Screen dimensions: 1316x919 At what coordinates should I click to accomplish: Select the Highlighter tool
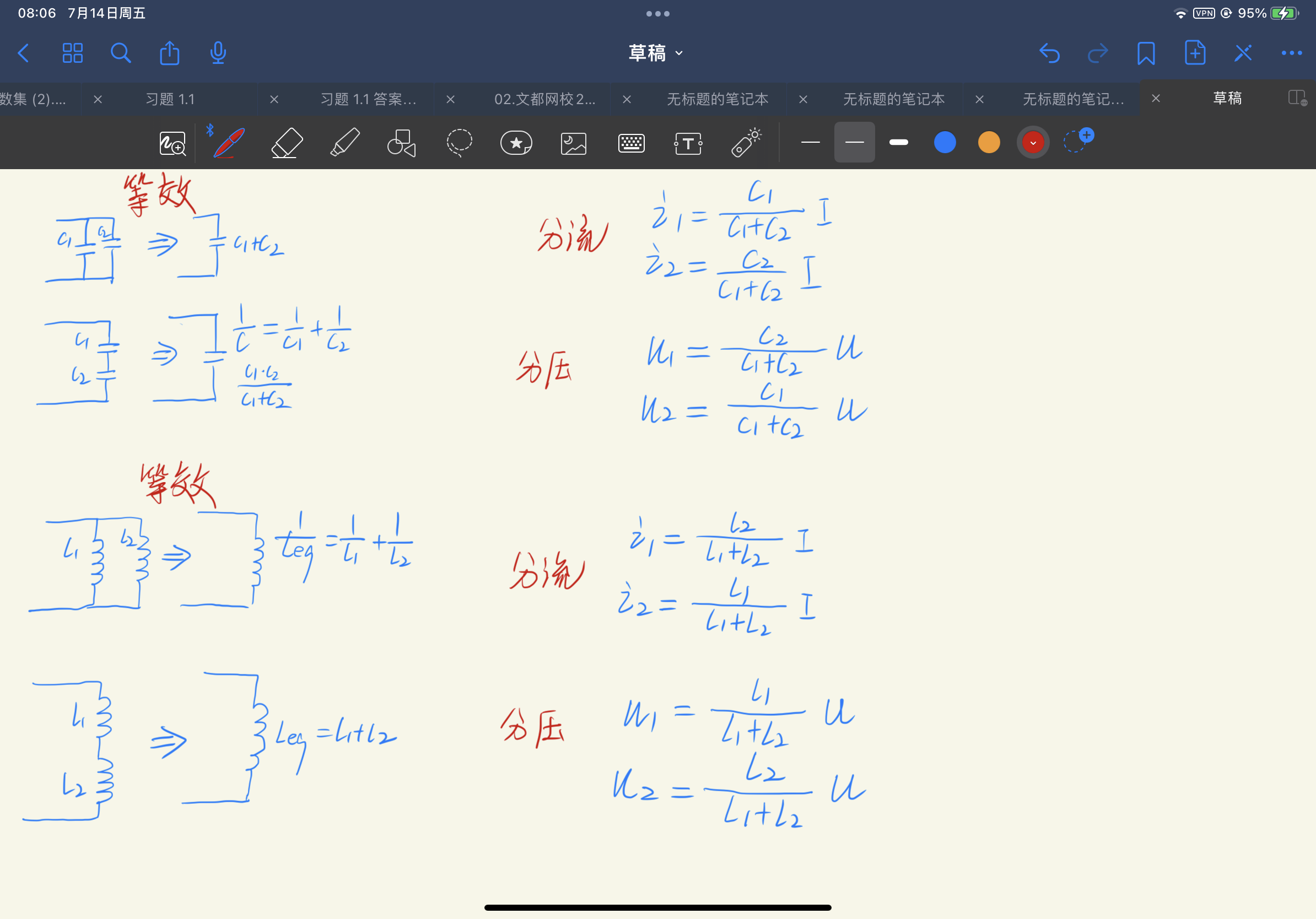click(345, 143)
